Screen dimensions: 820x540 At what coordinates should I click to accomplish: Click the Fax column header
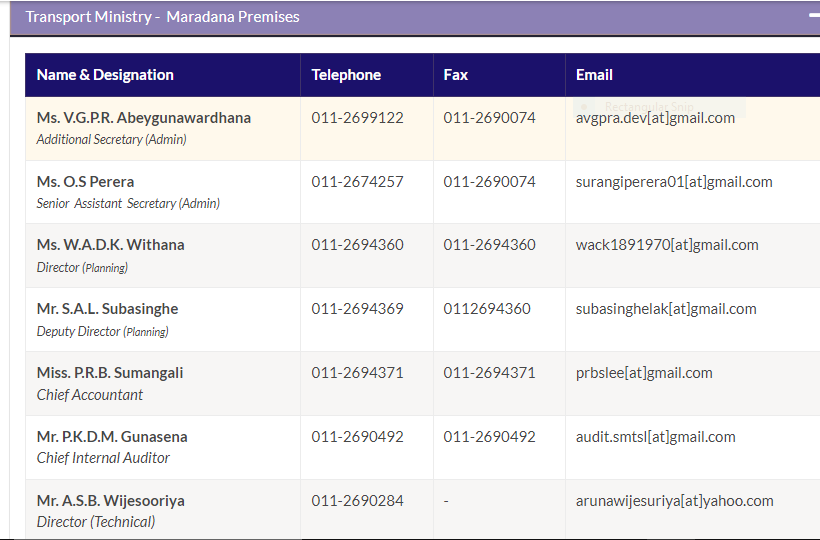456,75
